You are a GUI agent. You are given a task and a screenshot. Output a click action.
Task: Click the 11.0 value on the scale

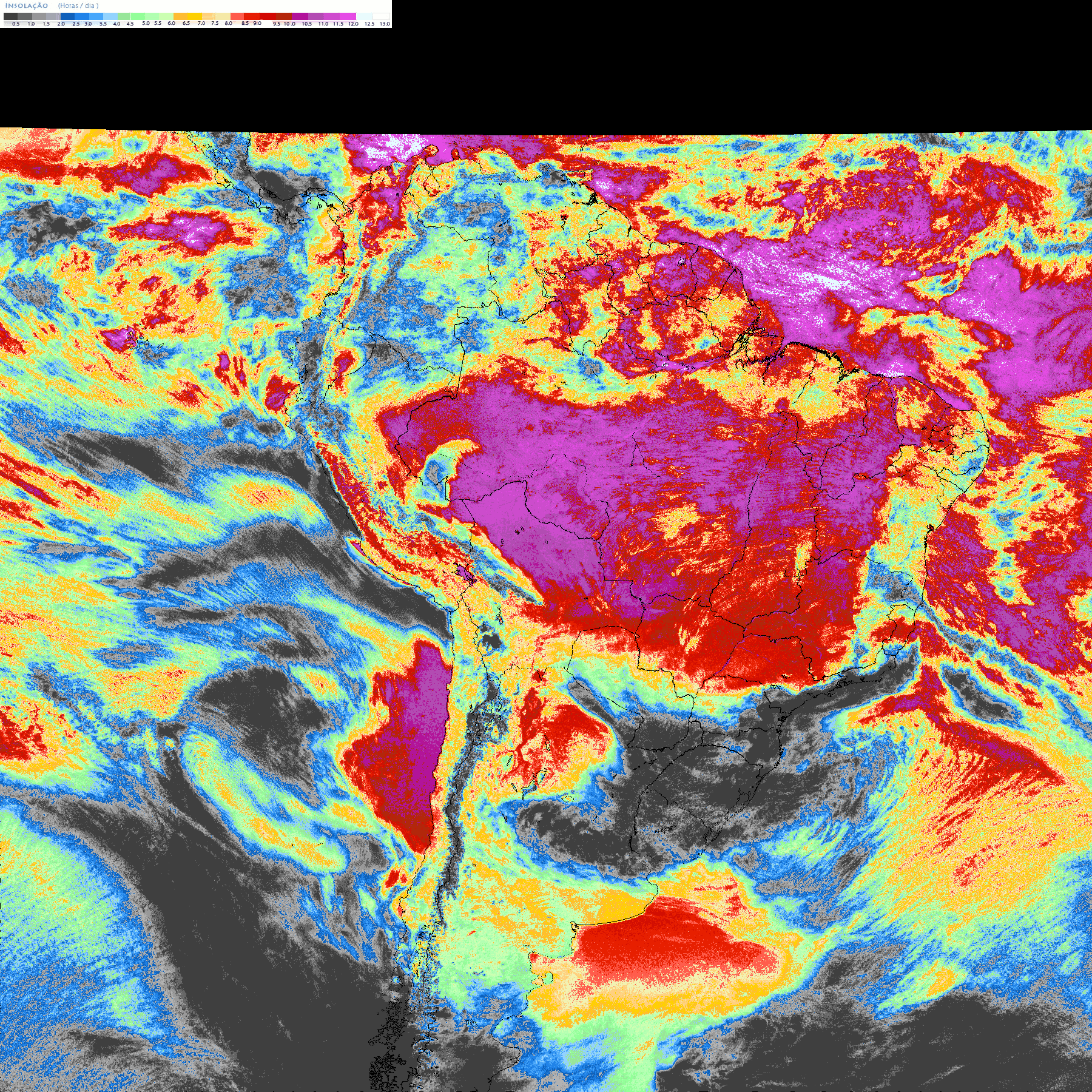click(323, 24)
